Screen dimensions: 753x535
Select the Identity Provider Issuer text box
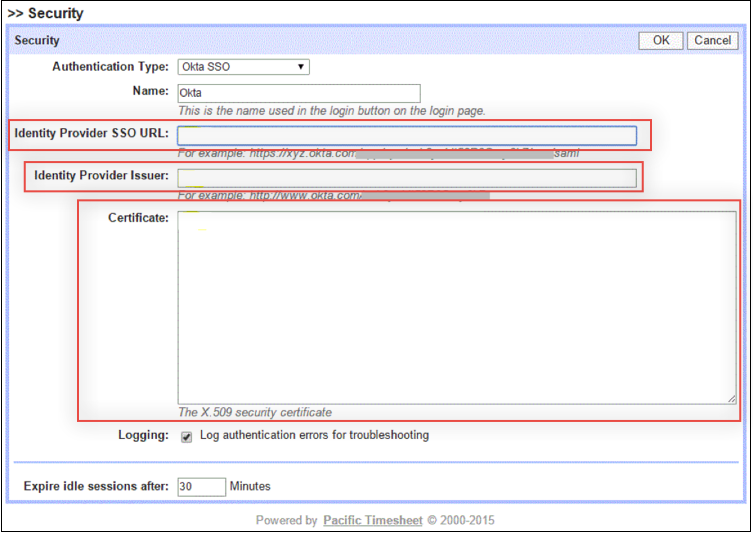point(407,178)
